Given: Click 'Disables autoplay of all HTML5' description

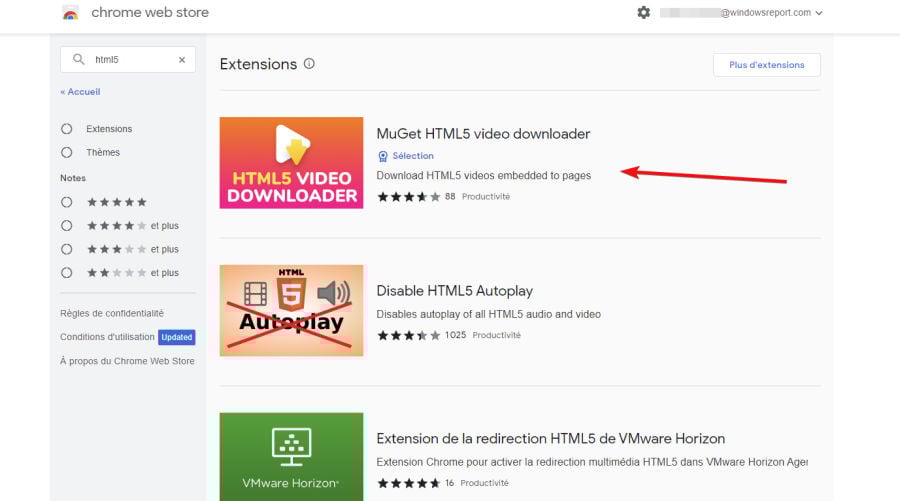Looking at the screenshot, I should point(488,314).
